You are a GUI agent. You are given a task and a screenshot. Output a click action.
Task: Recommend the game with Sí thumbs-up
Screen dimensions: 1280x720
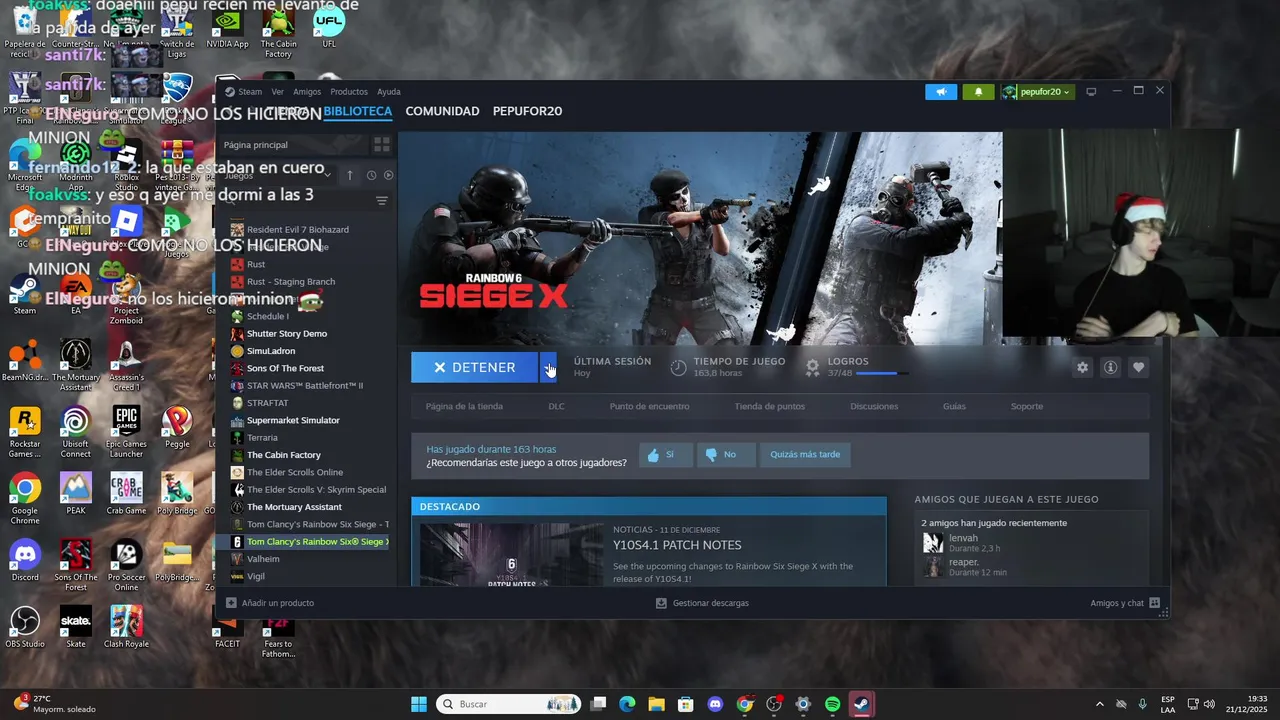click(x=665, y=454)
